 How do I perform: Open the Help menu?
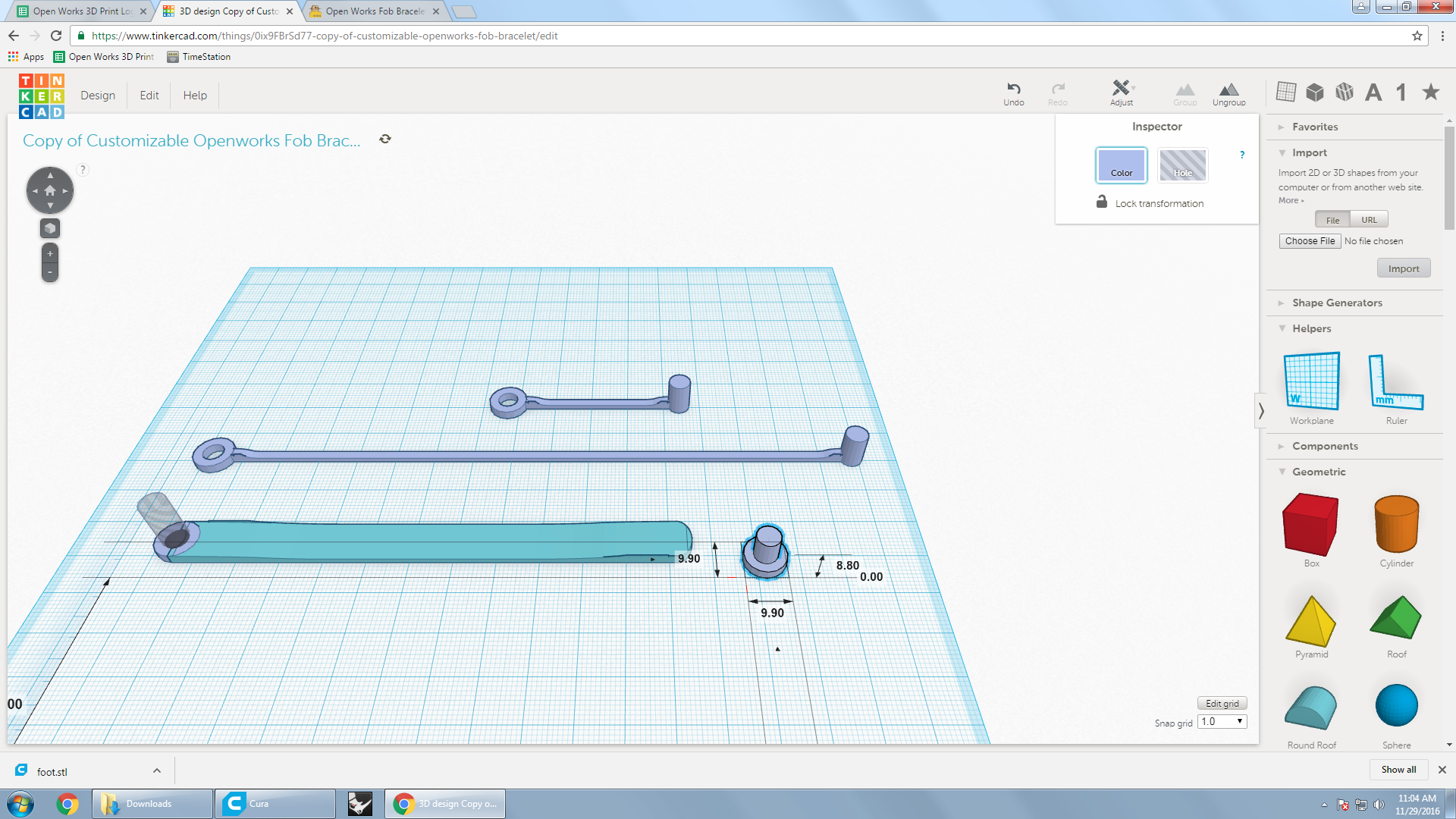point(195,96)
